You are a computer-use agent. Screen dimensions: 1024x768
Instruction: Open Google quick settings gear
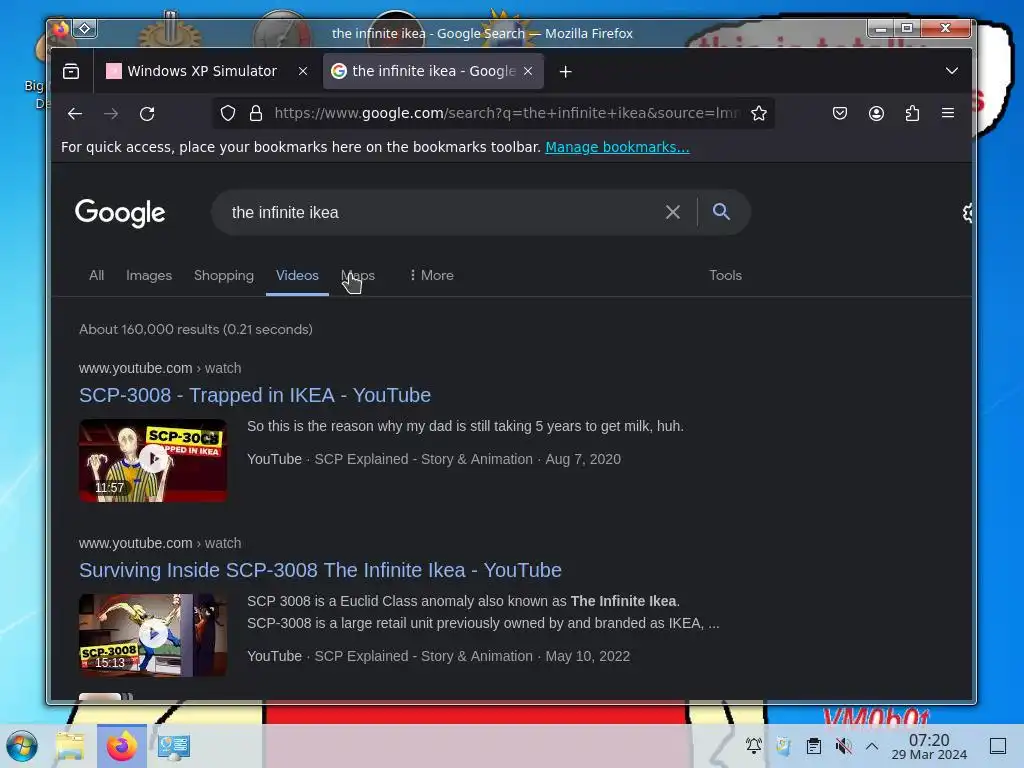point(967,212)
